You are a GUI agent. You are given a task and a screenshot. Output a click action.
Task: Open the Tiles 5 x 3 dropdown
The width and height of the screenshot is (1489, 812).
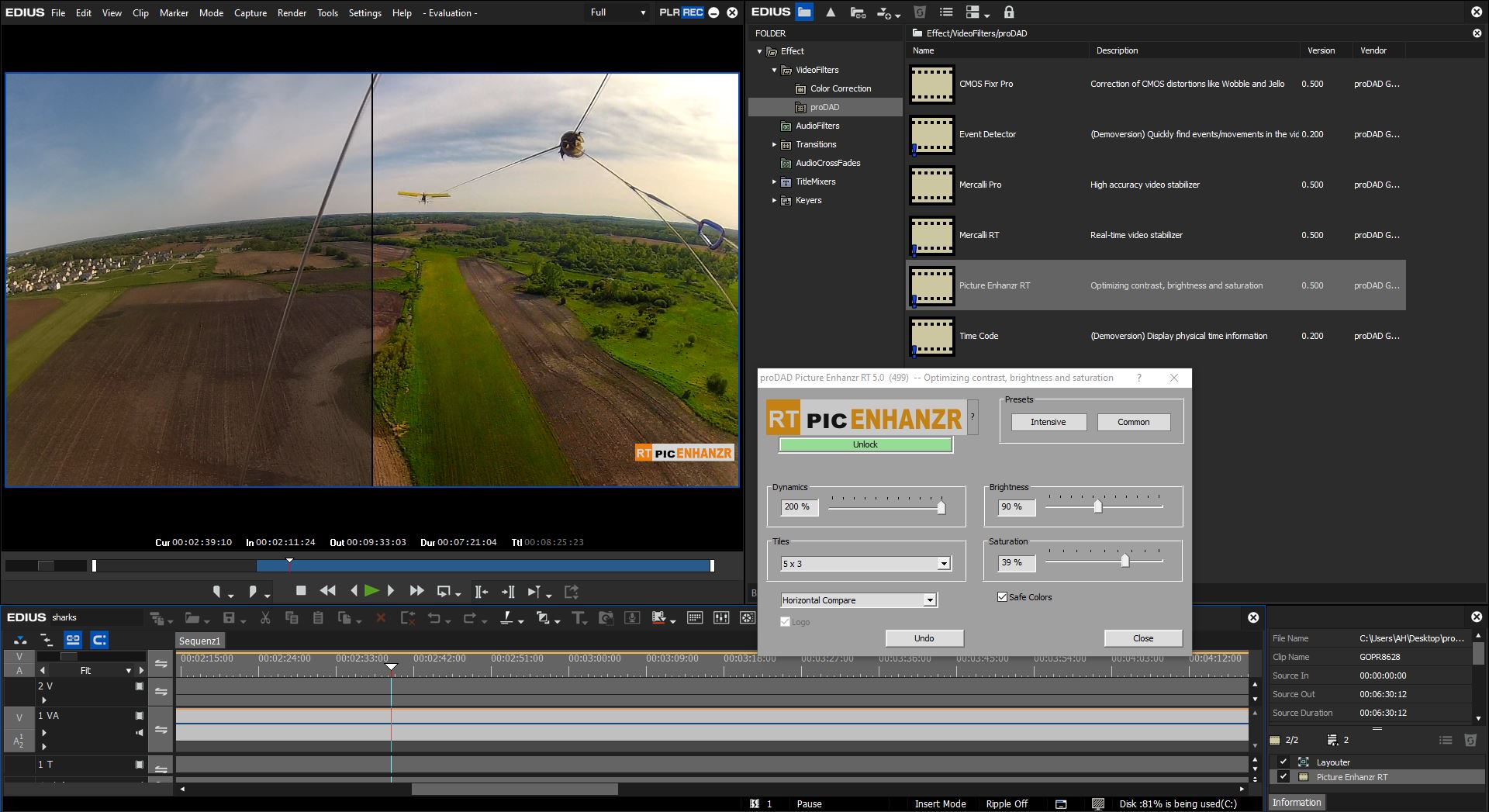(x=944, y=564)
